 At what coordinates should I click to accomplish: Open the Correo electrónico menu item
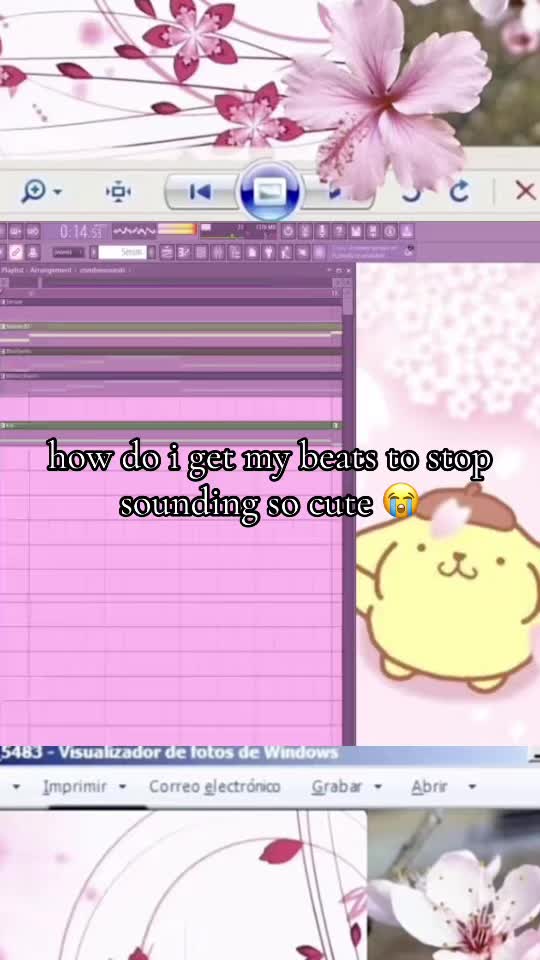214,787
